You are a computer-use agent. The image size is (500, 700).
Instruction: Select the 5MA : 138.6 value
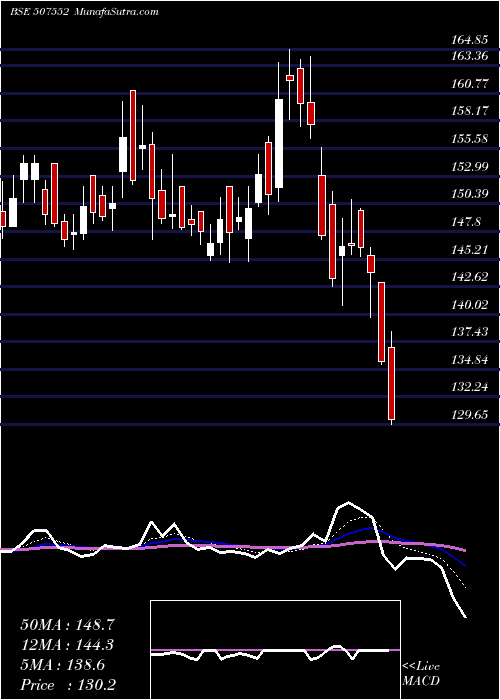(62, 665)
